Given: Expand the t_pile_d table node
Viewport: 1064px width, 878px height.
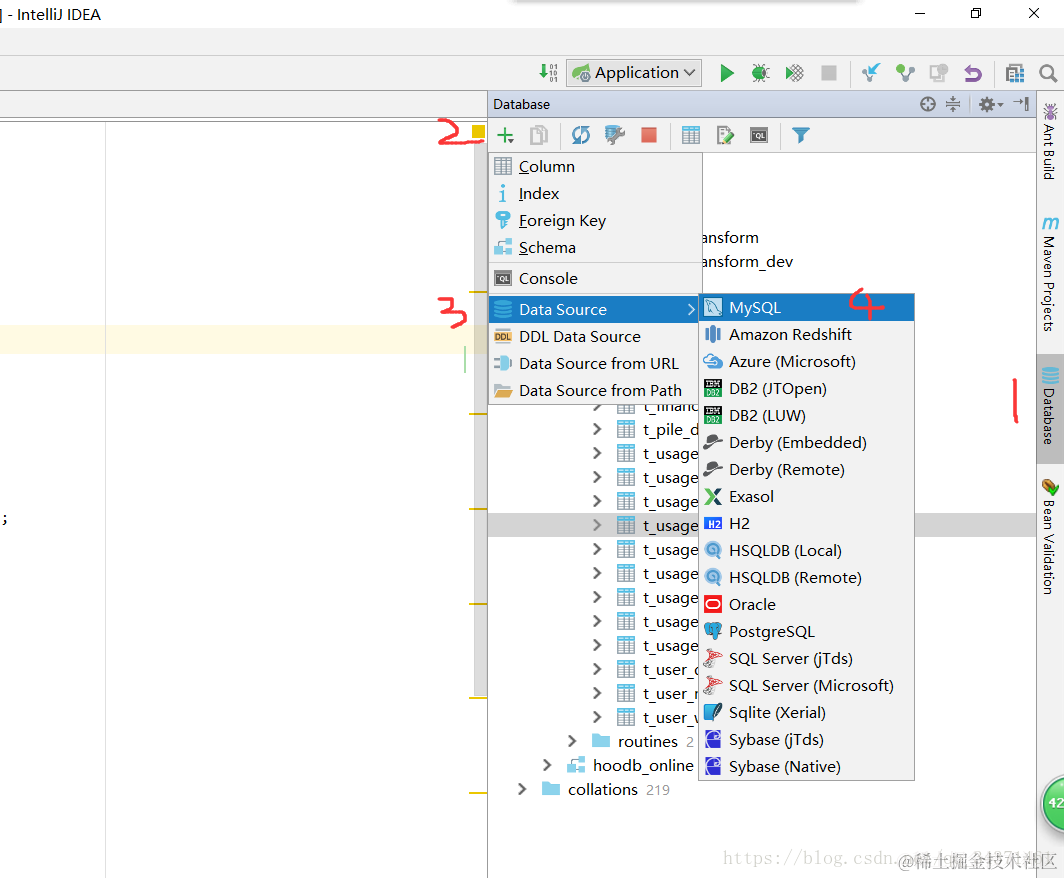Looking at the screenshot, I should pyautogui.click(x=597, y=430).
